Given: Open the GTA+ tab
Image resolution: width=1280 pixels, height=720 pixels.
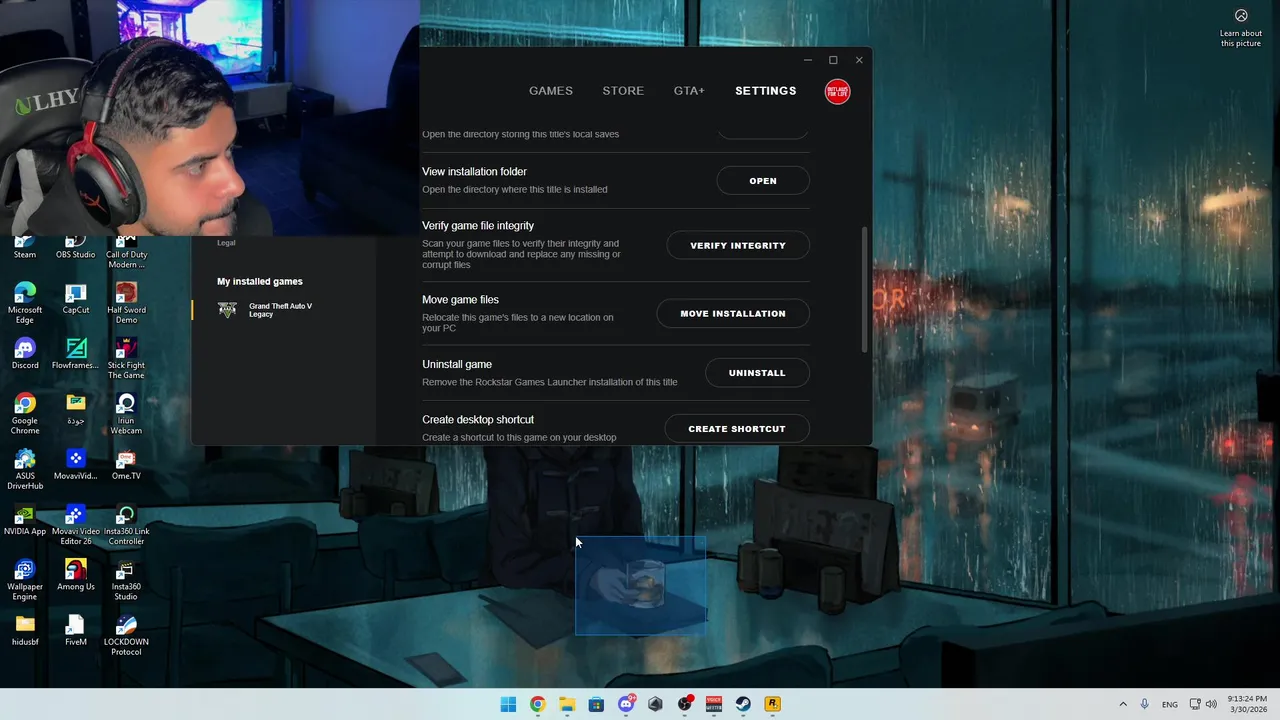Looking at the screenshot, I should click(689, 91).
